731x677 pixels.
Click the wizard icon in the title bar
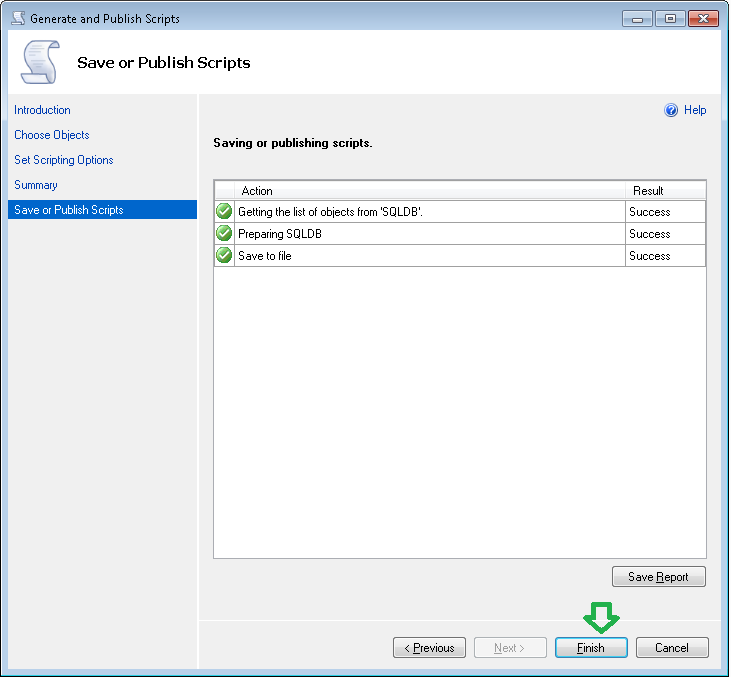pos(17,18)
